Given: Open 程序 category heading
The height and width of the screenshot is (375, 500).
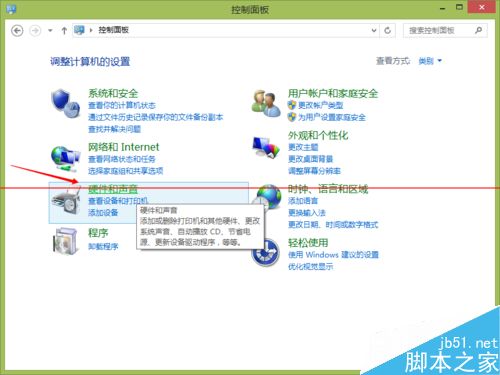Looking at the screenshot, I should click(x=98, y=233).
